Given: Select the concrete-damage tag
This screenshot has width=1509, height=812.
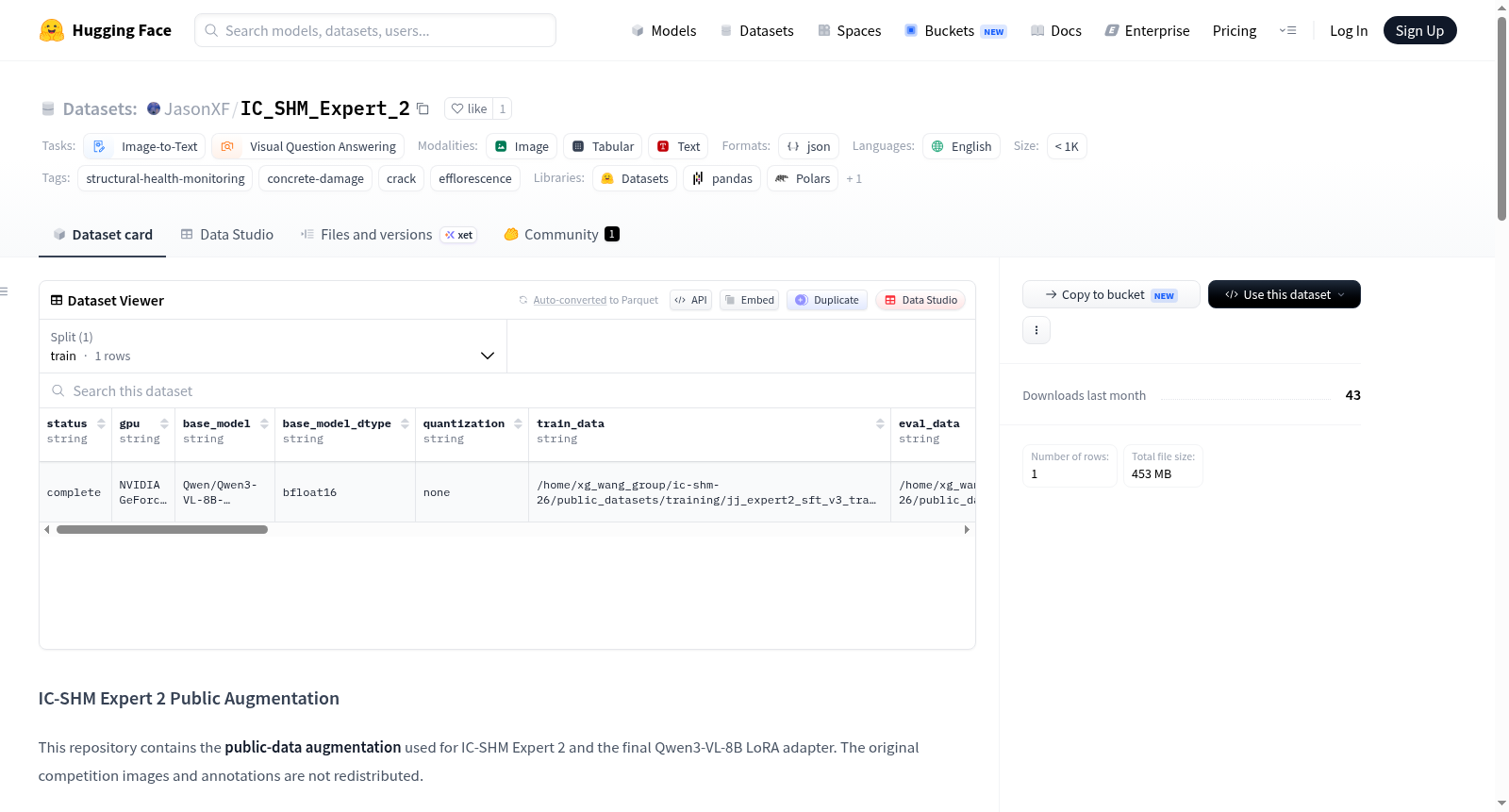Looking at the screenshot, I should click(315, 178).
